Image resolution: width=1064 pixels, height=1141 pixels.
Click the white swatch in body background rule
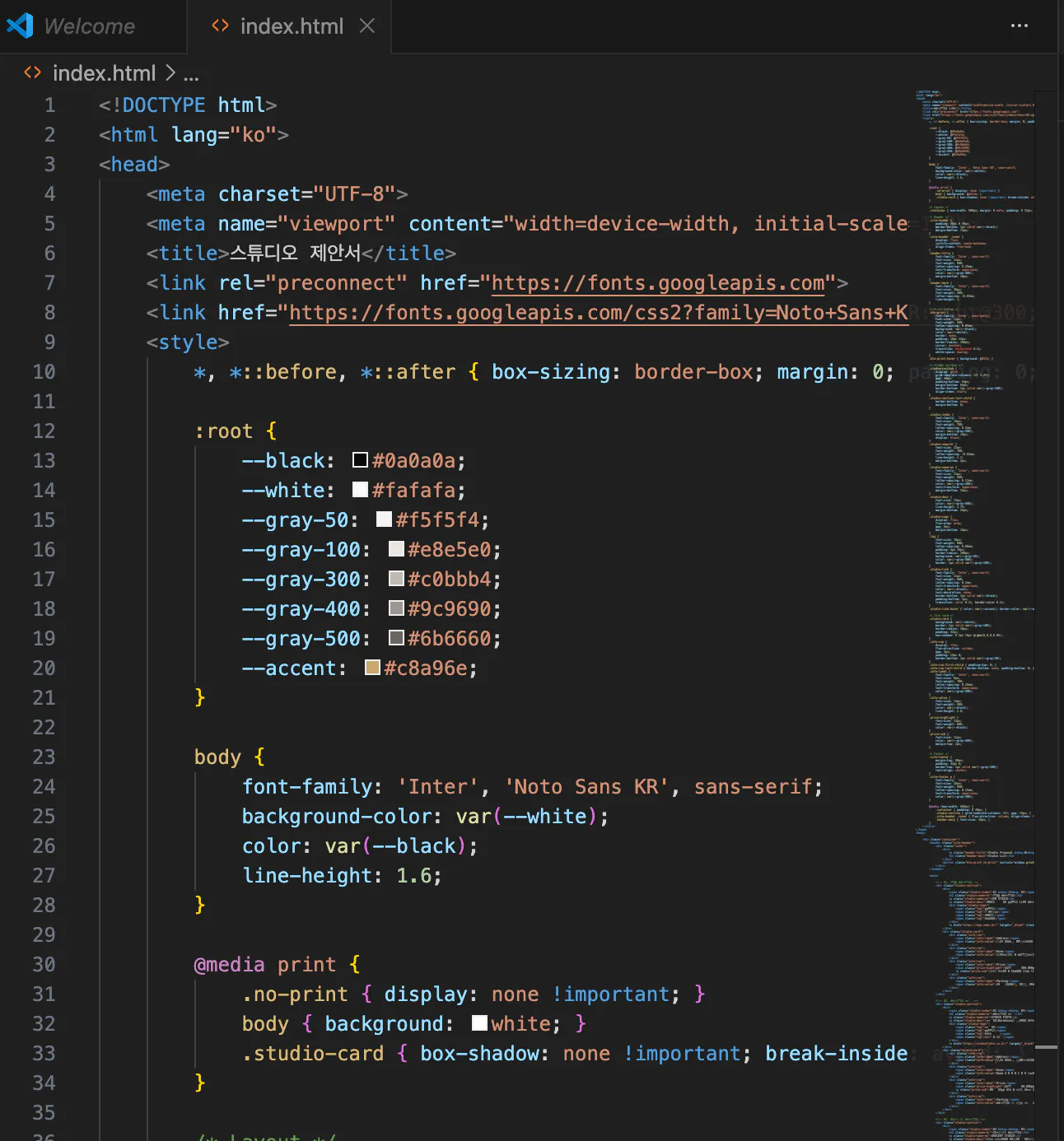pyautogui.click(x=479, y=1023)
